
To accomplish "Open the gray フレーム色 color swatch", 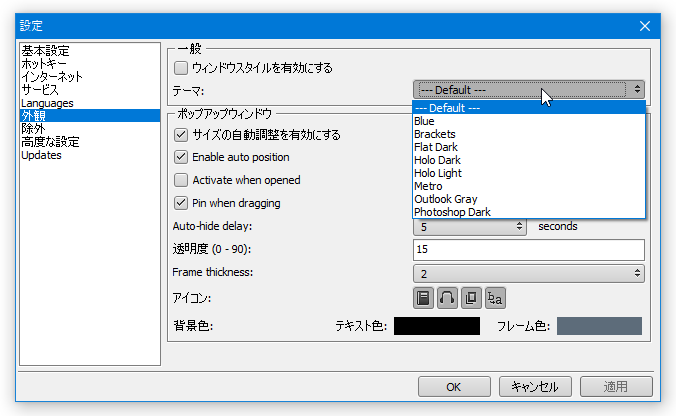I will pos(599,326).
